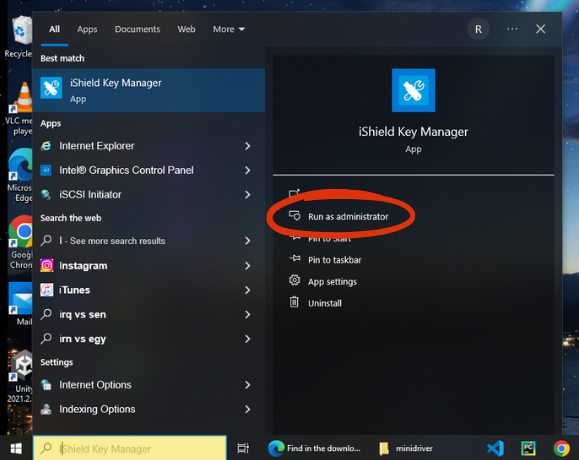Click the iTunes icon in results
Image resolution: width=579 pixels, height=460 pixels.
coord(47,290)
